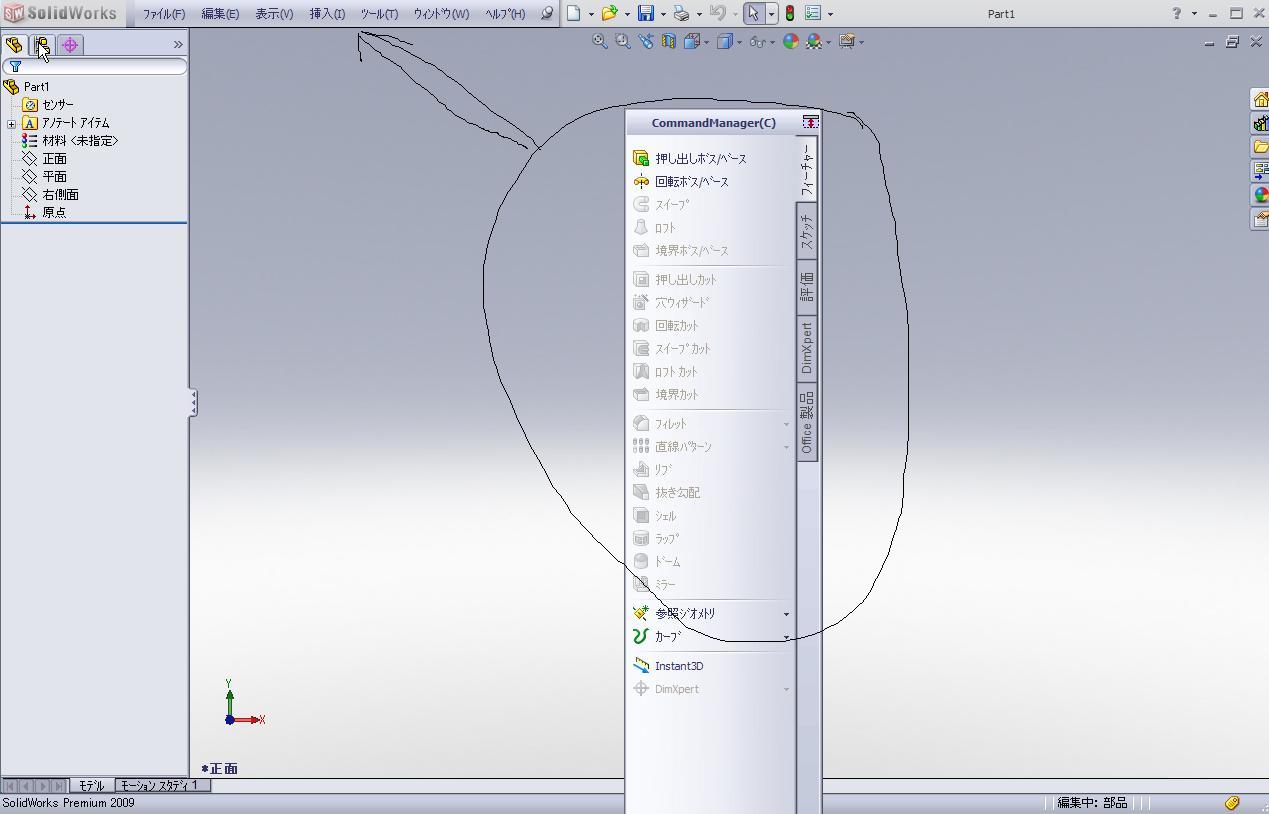The width and height of the screenshot is (1269, 814).
Task: Click the View Settings monitor icon
Action: 847,42
